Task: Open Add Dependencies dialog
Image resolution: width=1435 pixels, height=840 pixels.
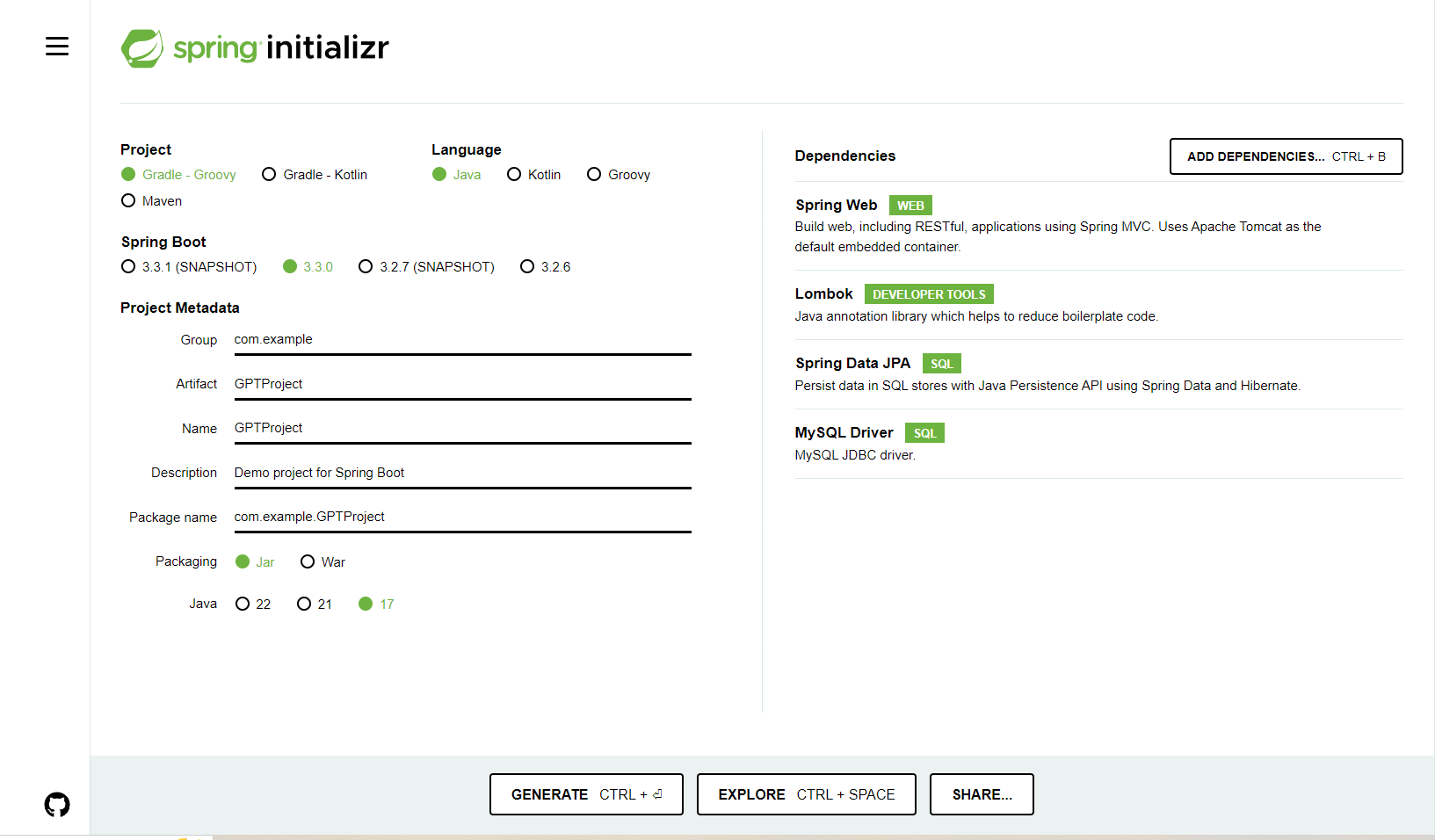Action: click(1286, 156)
